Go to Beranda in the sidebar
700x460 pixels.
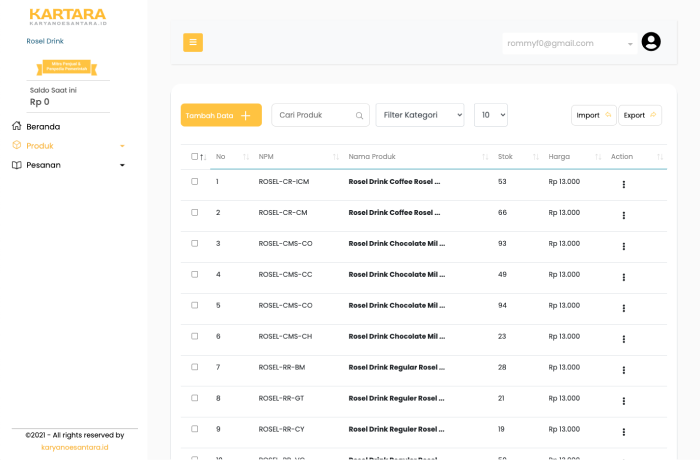[43, 126]
